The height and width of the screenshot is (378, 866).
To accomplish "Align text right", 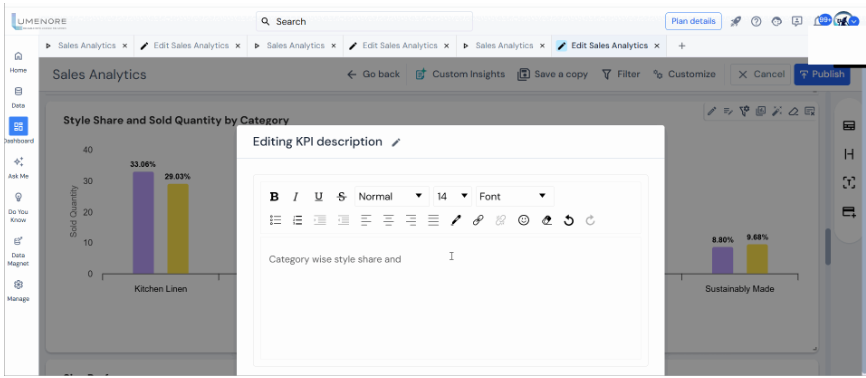I will (411, 220).
